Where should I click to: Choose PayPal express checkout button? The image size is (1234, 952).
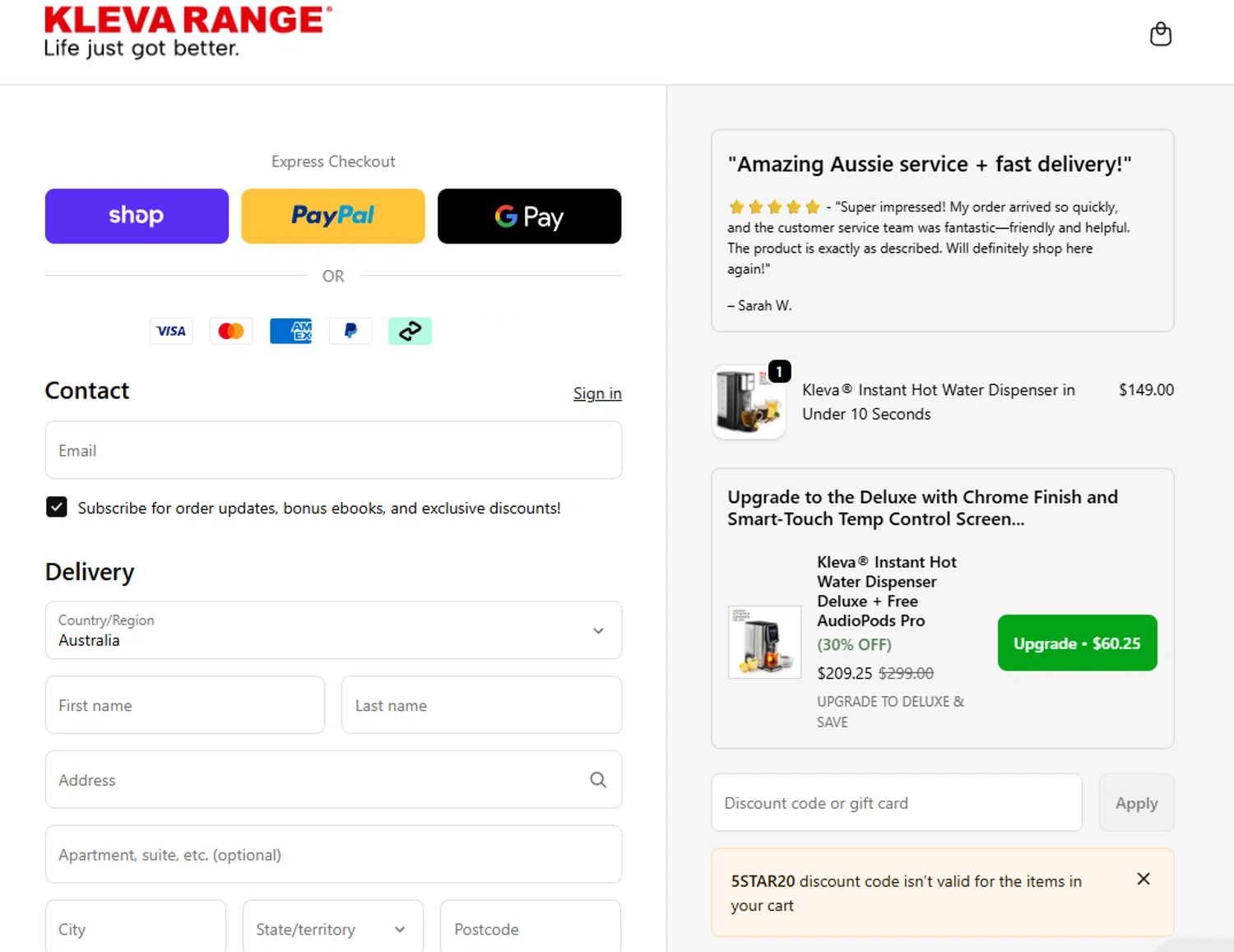click(333, 216)
